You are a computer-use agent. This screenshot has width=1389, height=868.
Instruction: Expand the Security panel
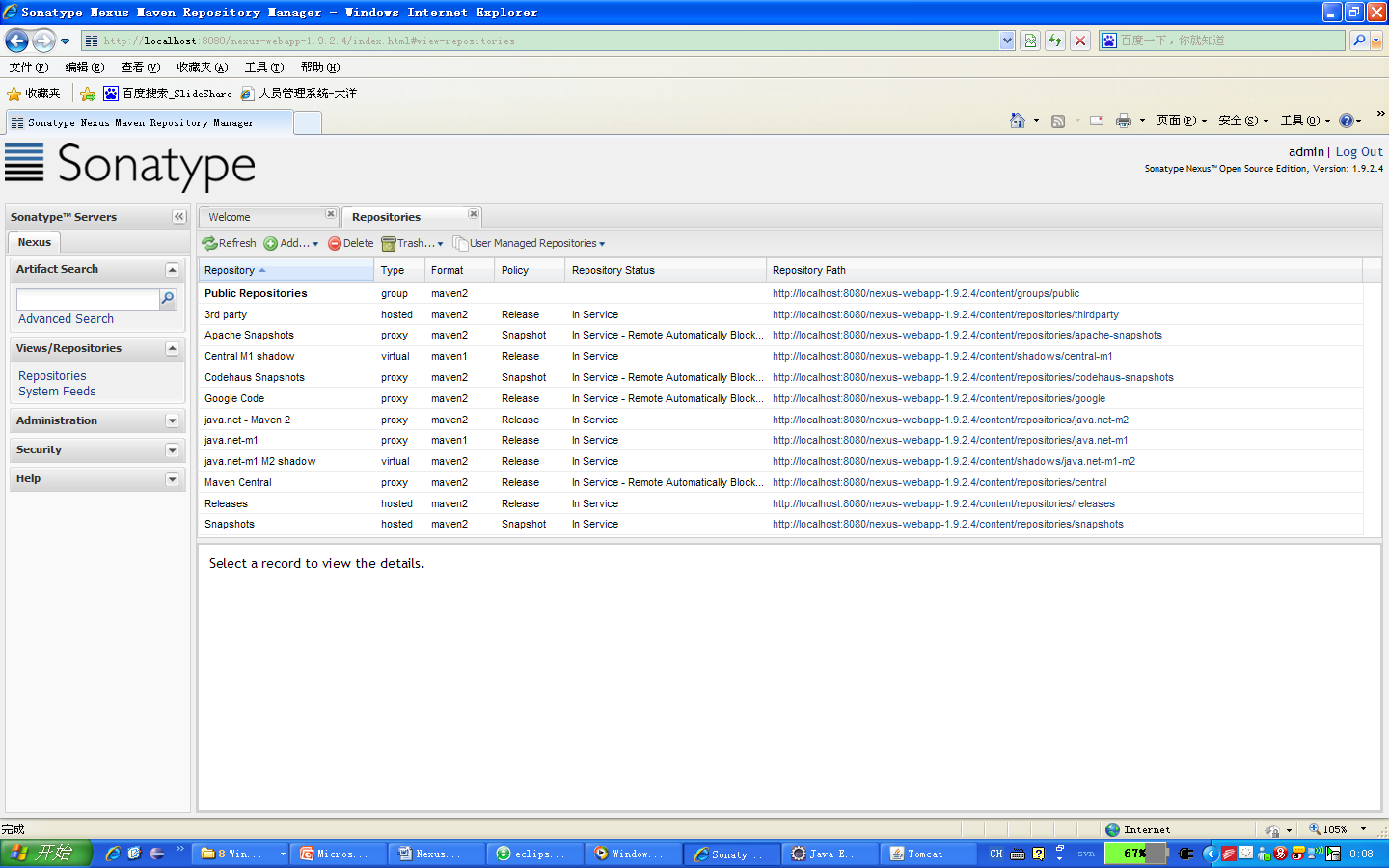coord(172,450)
